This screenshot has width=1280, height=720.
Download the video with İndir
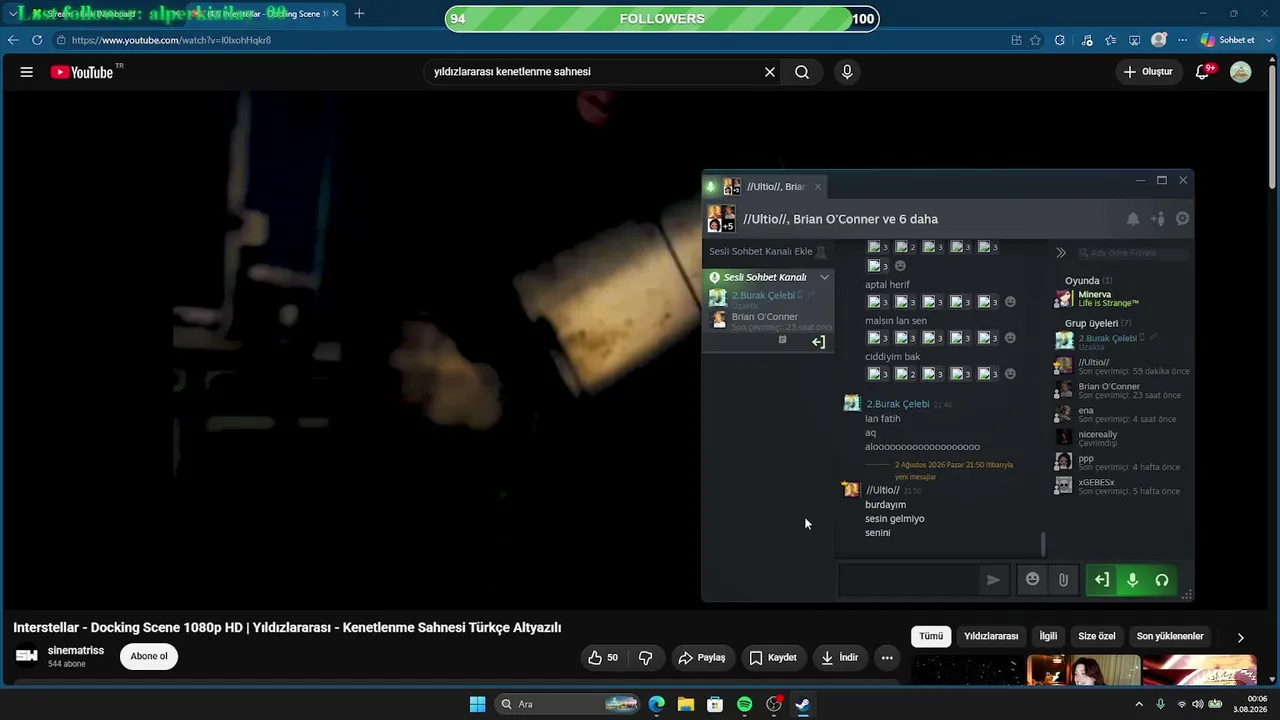click(x=840, y=657)
